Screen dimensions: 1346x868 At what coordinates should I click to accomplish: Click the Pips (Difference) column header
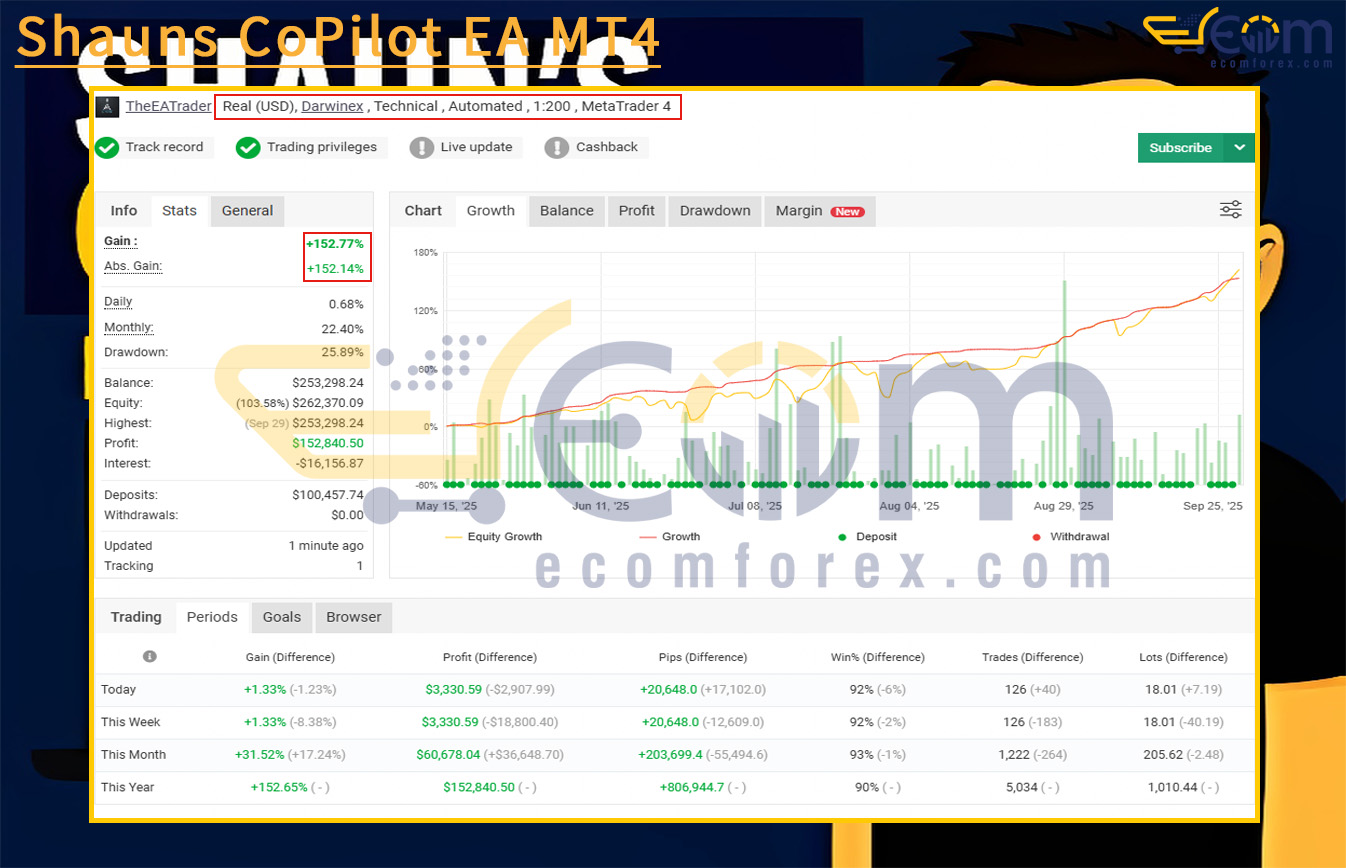click(703, 657)
